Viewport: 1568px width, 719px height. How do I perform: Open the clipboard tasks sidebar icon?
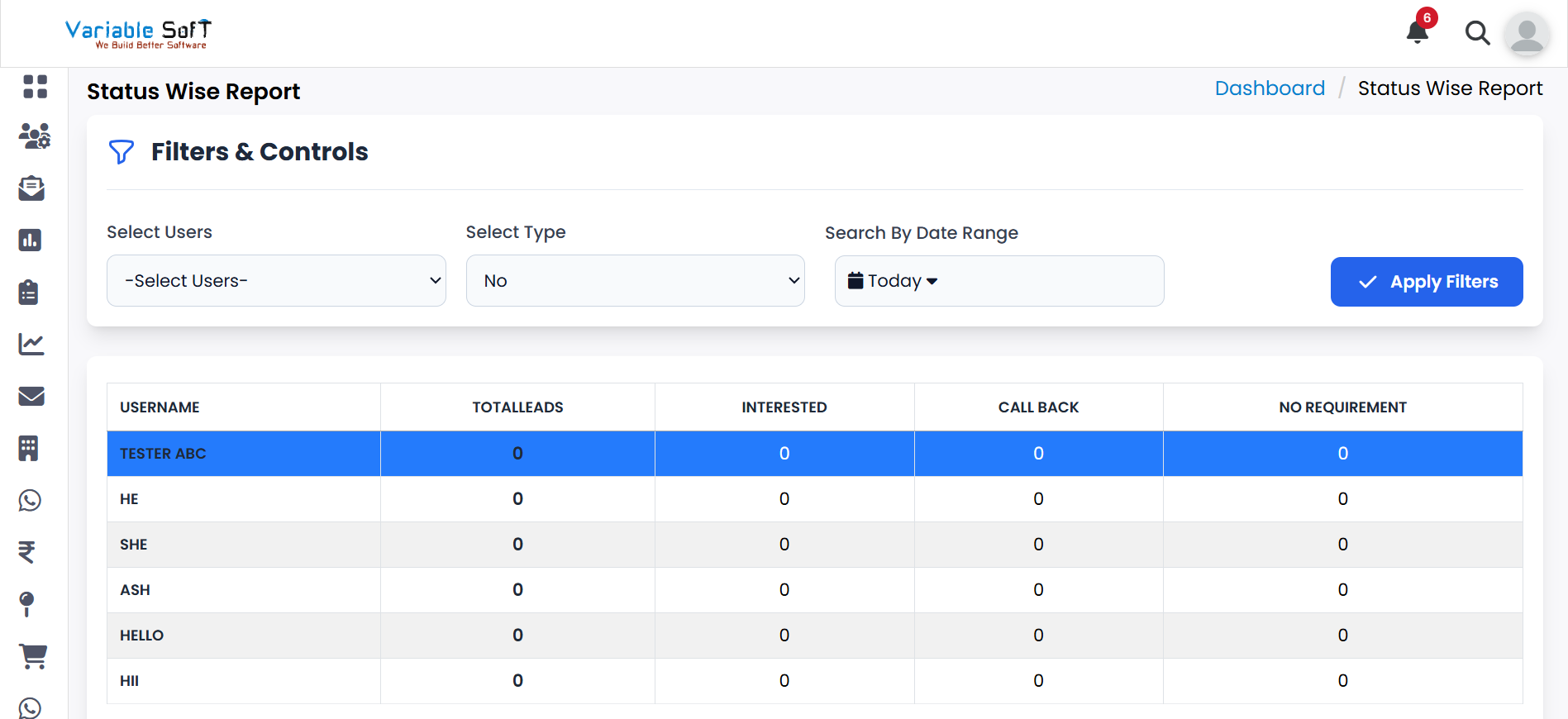tap(29, 293)
